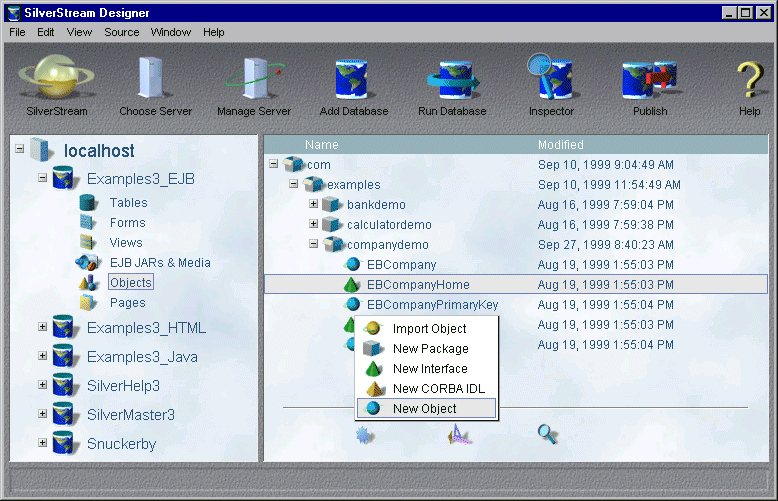
Task: Click the Pages icon in the tree
Action: (88, 302)
